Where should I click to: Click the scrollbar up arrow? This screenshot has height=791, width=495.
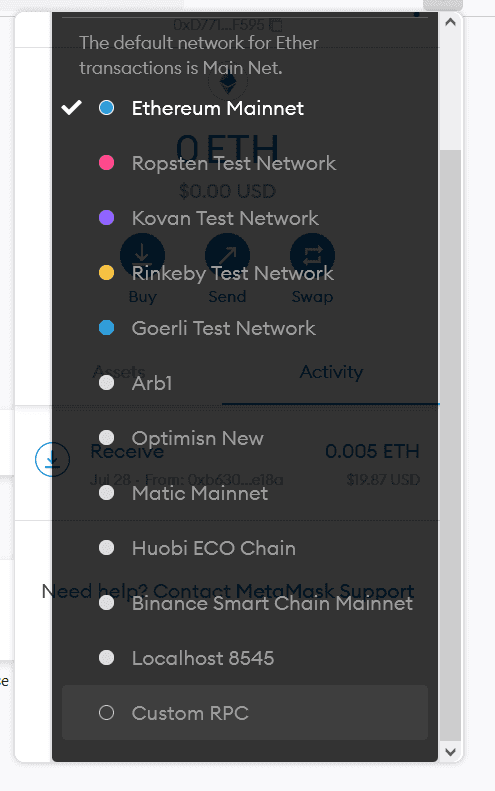pyautogui.click(x=451, y=22)
